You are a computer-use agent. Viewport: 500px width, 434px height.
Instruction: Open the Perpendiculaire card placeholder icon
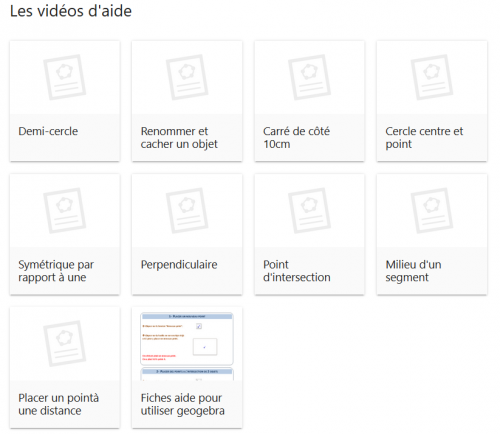point(187,210)
